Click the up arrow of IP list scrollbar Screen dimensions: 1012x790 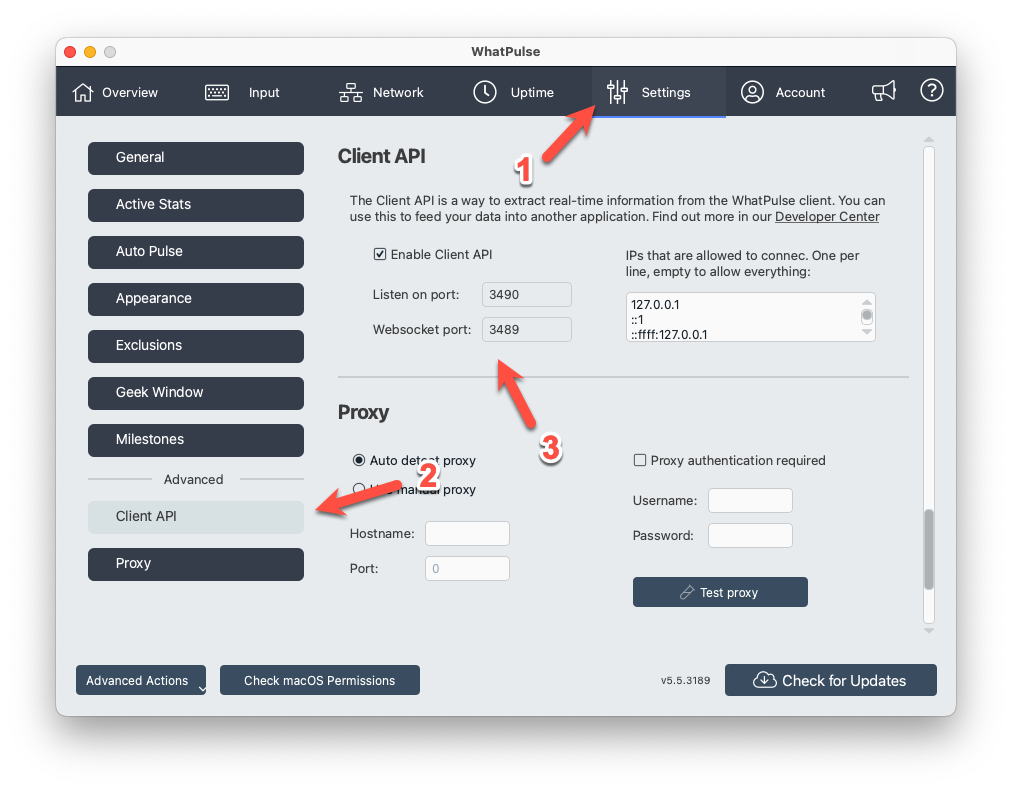tap(867, 302)
